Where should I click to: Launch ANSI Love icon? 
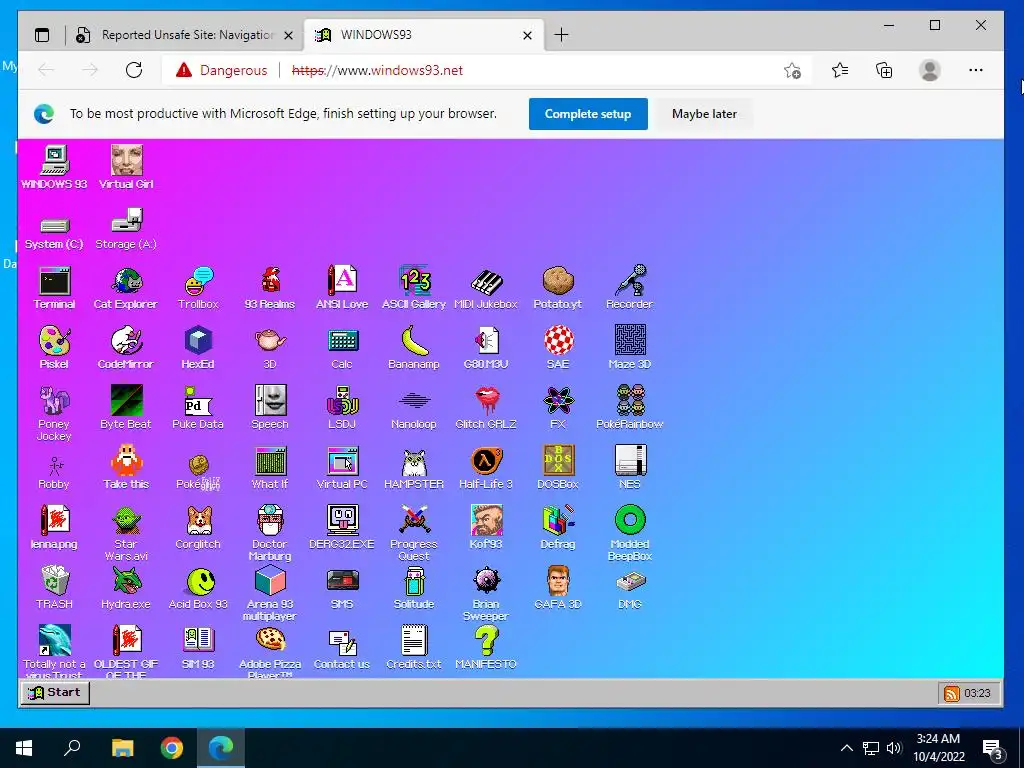(x=342, y=287)
